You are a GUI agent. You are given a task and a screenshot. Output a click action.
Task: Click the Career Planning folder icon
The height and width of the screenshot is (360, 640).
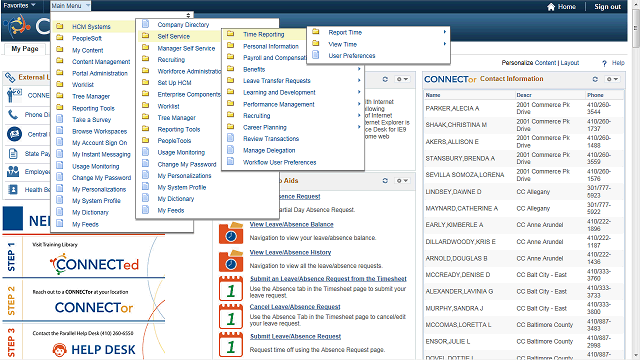pos(231,127)
